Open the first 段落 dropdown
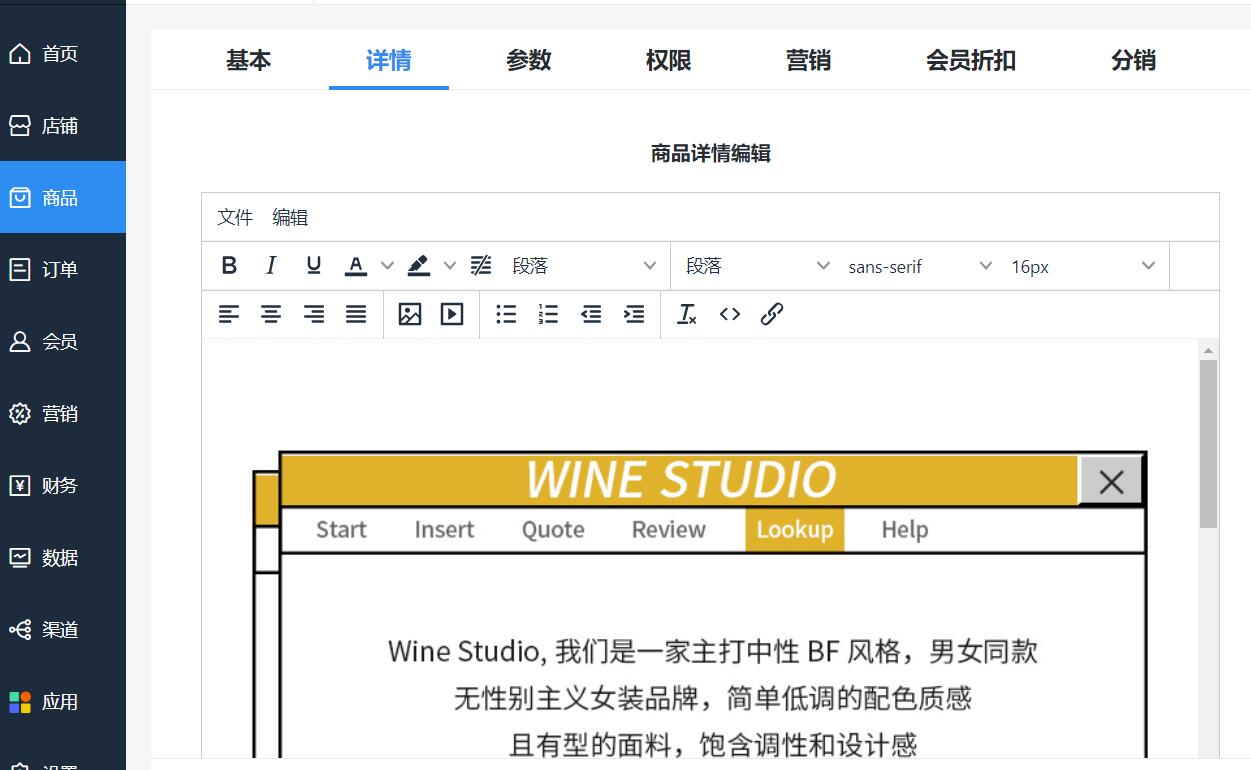 coord(584,266)
